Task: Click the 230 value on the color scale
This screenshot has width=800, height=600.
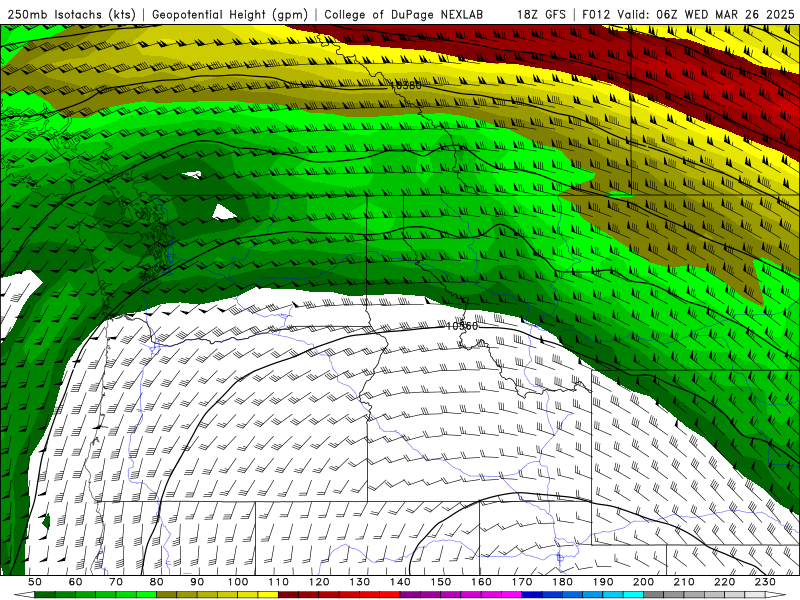Action: (765, 582)
